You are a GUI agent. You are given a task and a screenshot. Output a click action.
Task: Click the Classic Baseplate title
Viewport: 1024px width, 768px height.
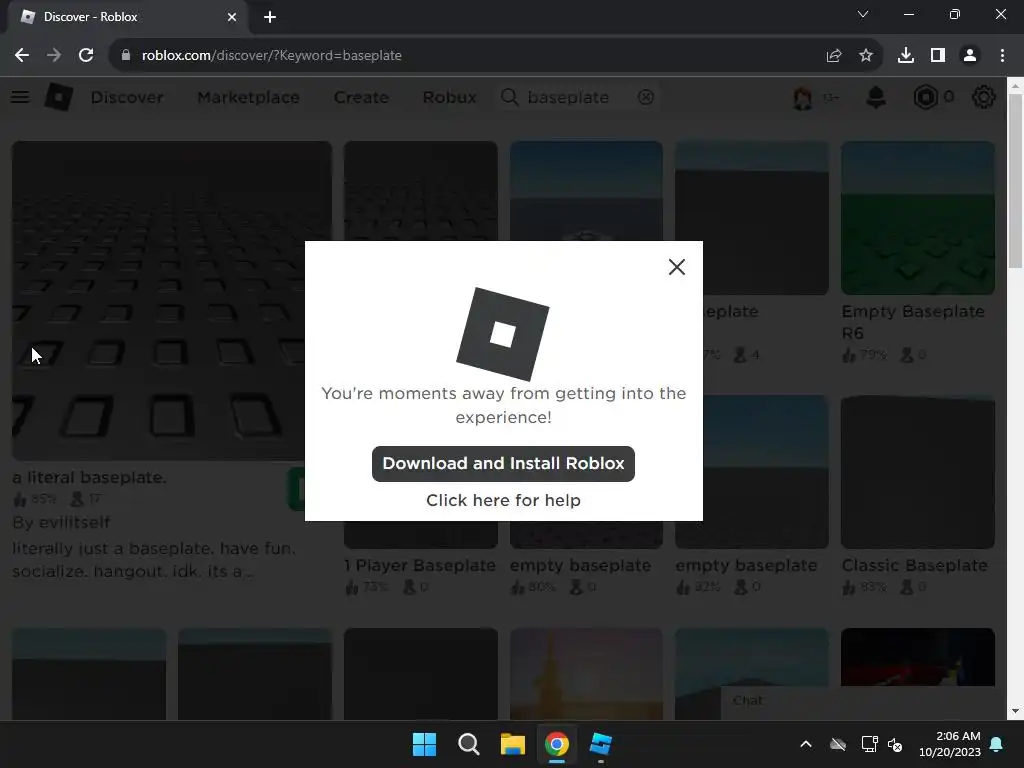coord(914,566)
